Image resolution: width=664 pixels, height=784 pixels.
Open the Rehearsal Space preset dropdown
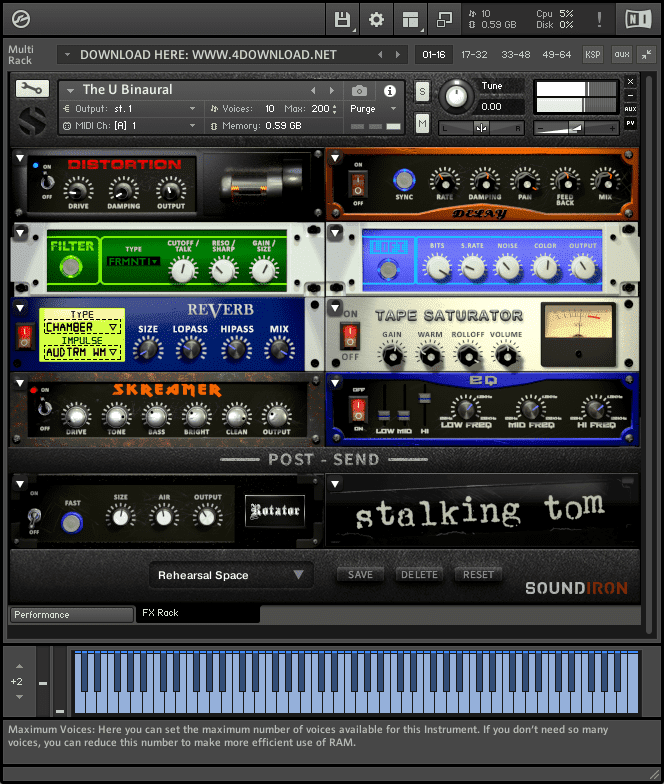pos(232,575)
